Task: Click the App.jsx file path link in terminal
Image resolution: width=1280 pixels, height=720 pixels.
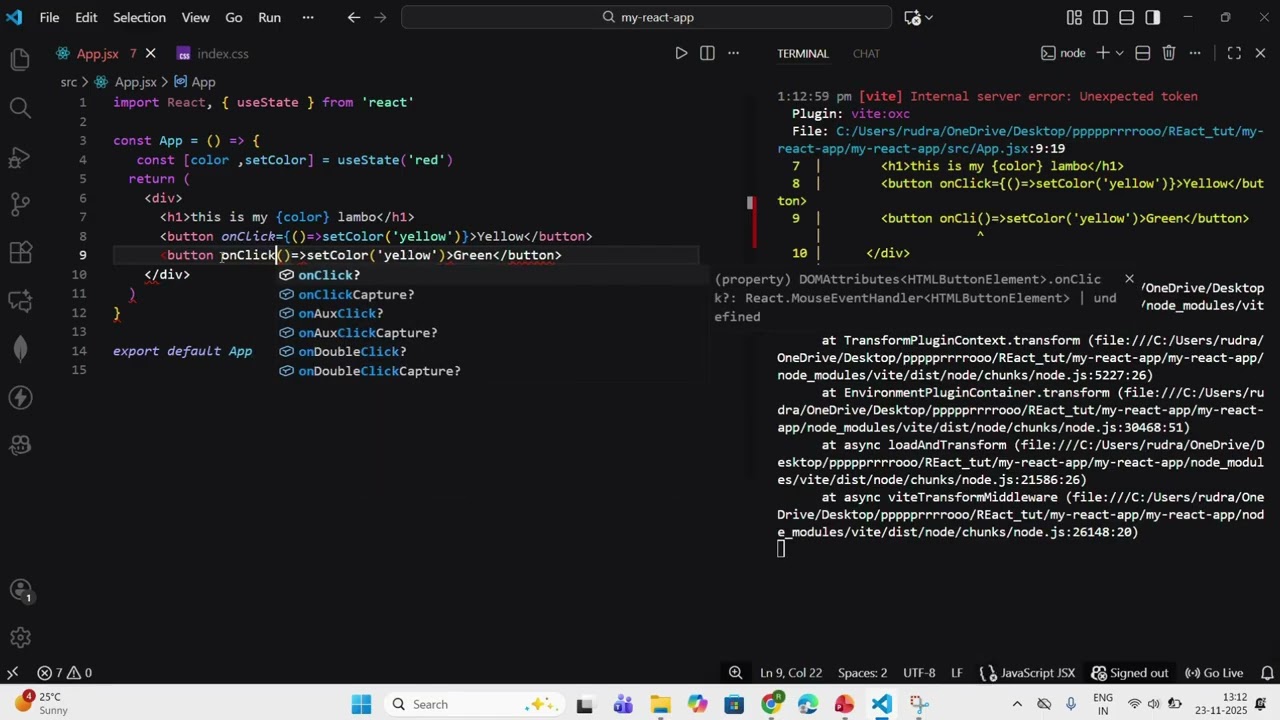Action: click(1021, 140)
